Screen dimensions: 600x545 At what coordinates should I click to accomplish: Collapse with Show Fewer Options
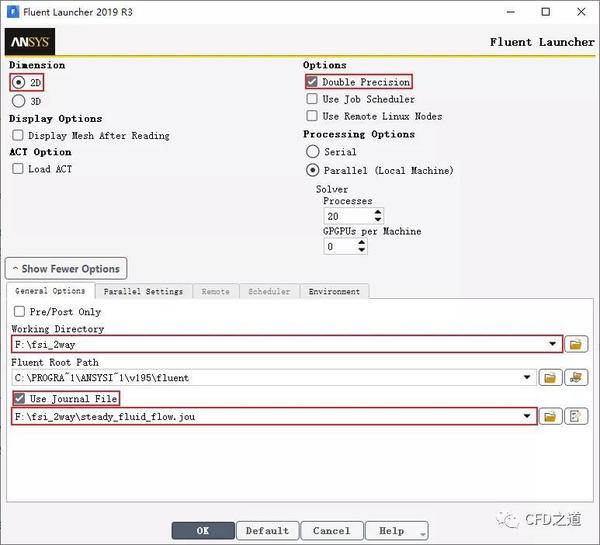66,269
